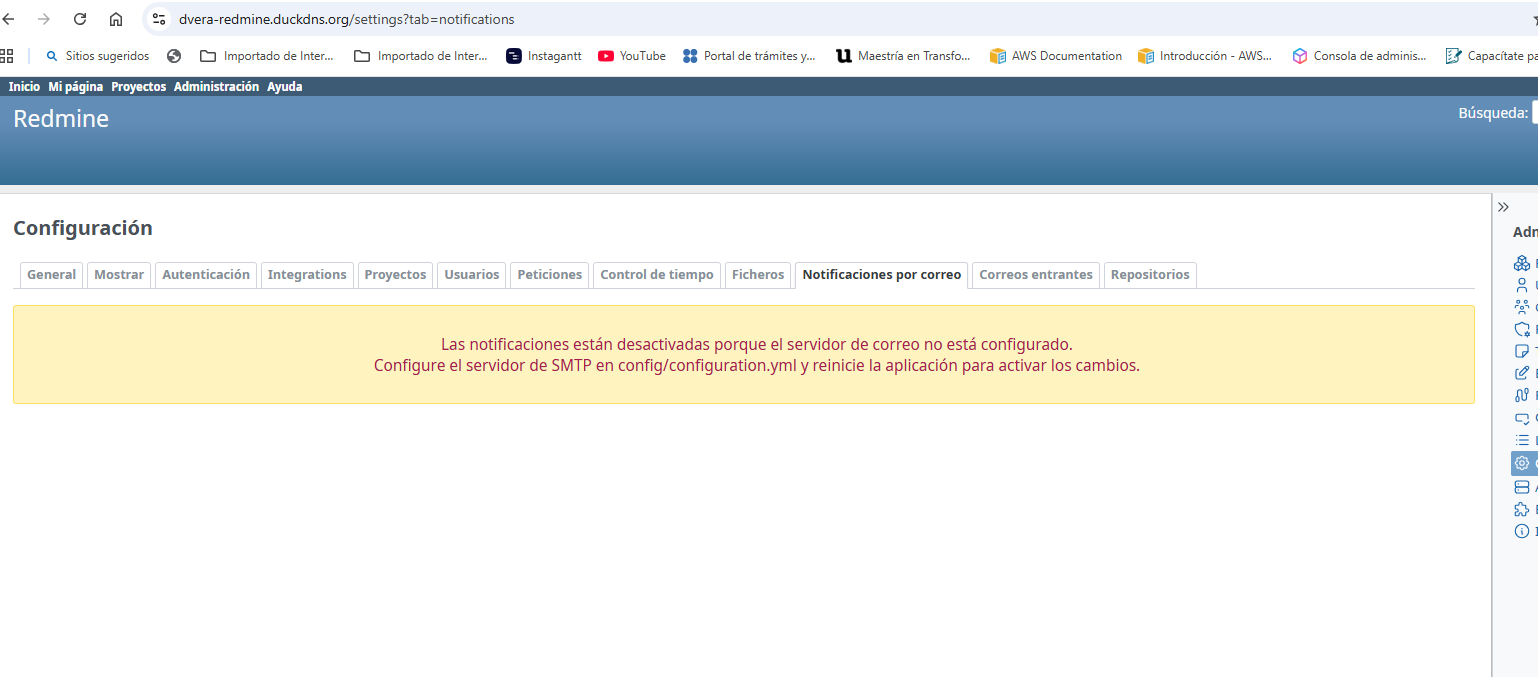Open Projects icon in admin sidebar
Screen dimensions: 1538x677
pos(1521,264)
